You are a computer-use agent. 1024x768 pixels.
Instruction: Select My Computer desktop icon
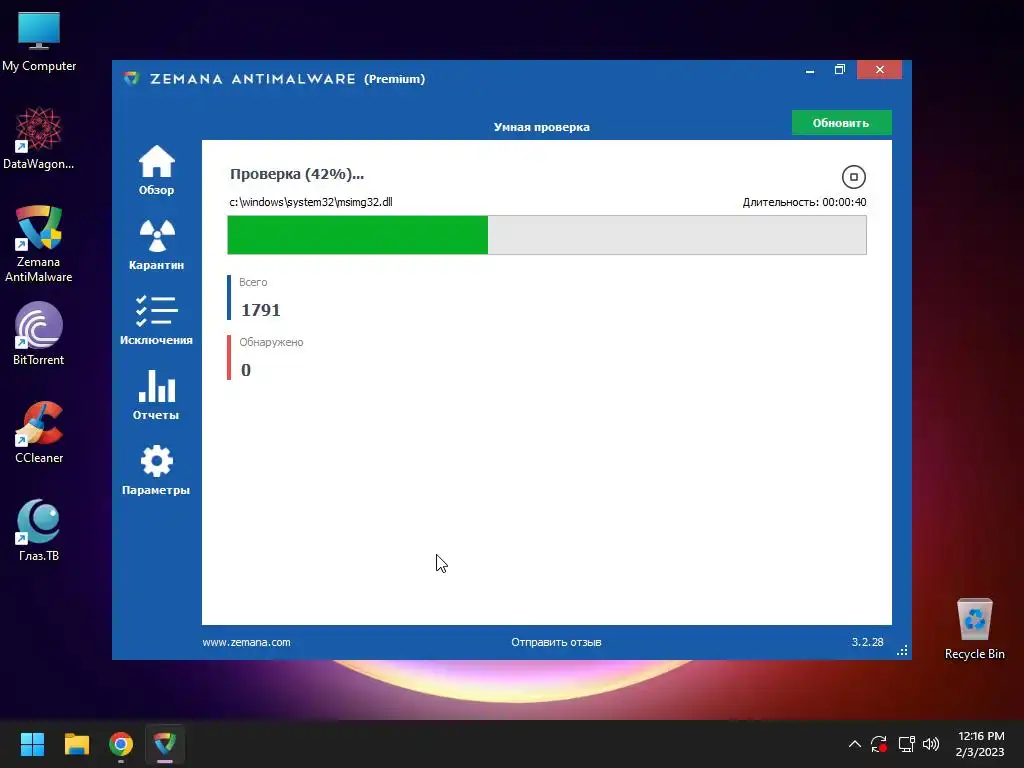pos(39,42)
